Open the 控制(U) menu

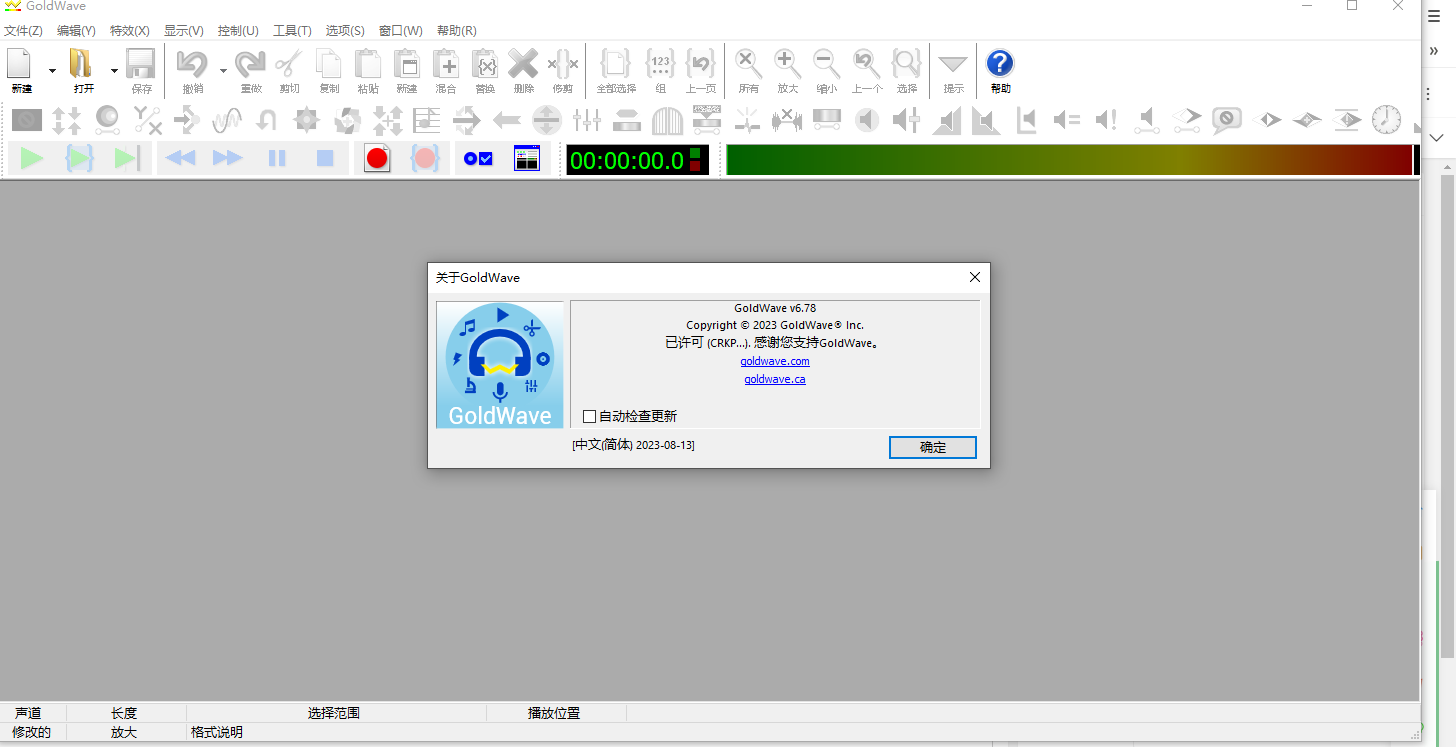pos(238,31)
